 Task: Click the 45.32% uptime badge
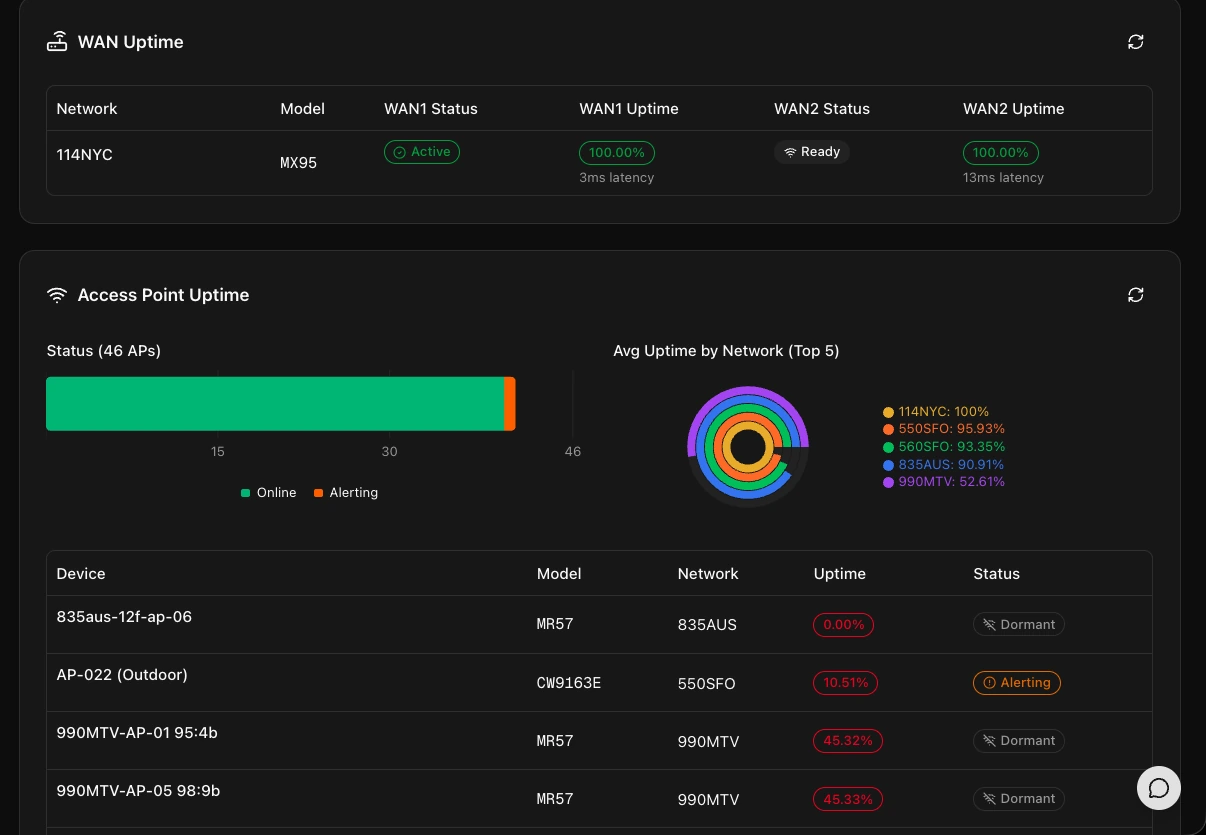(848, 741)
